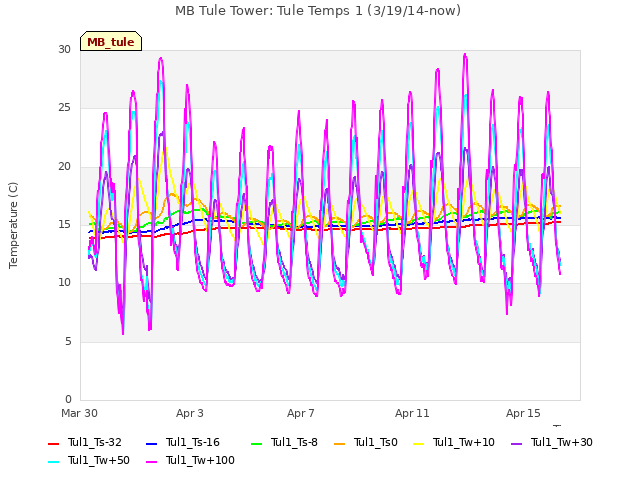
Task: Click the MB_tule label box
Action: [x=111, y=41]
